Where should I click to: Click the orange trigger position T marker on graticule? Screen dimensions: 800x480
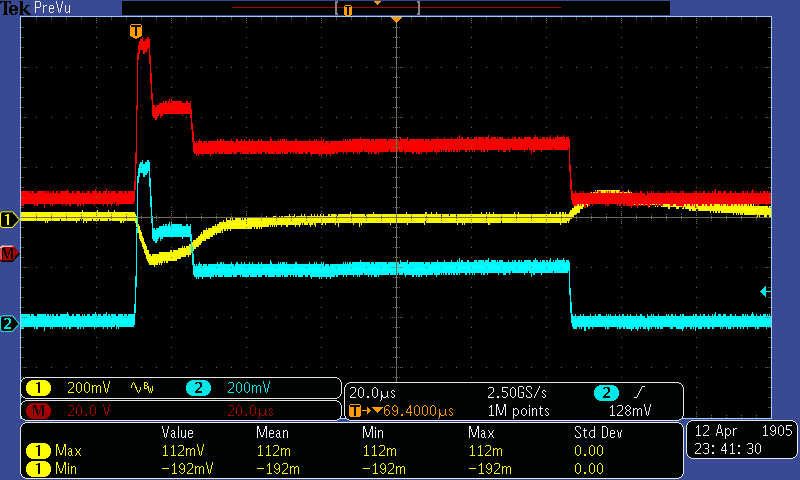tap(137, 31)
